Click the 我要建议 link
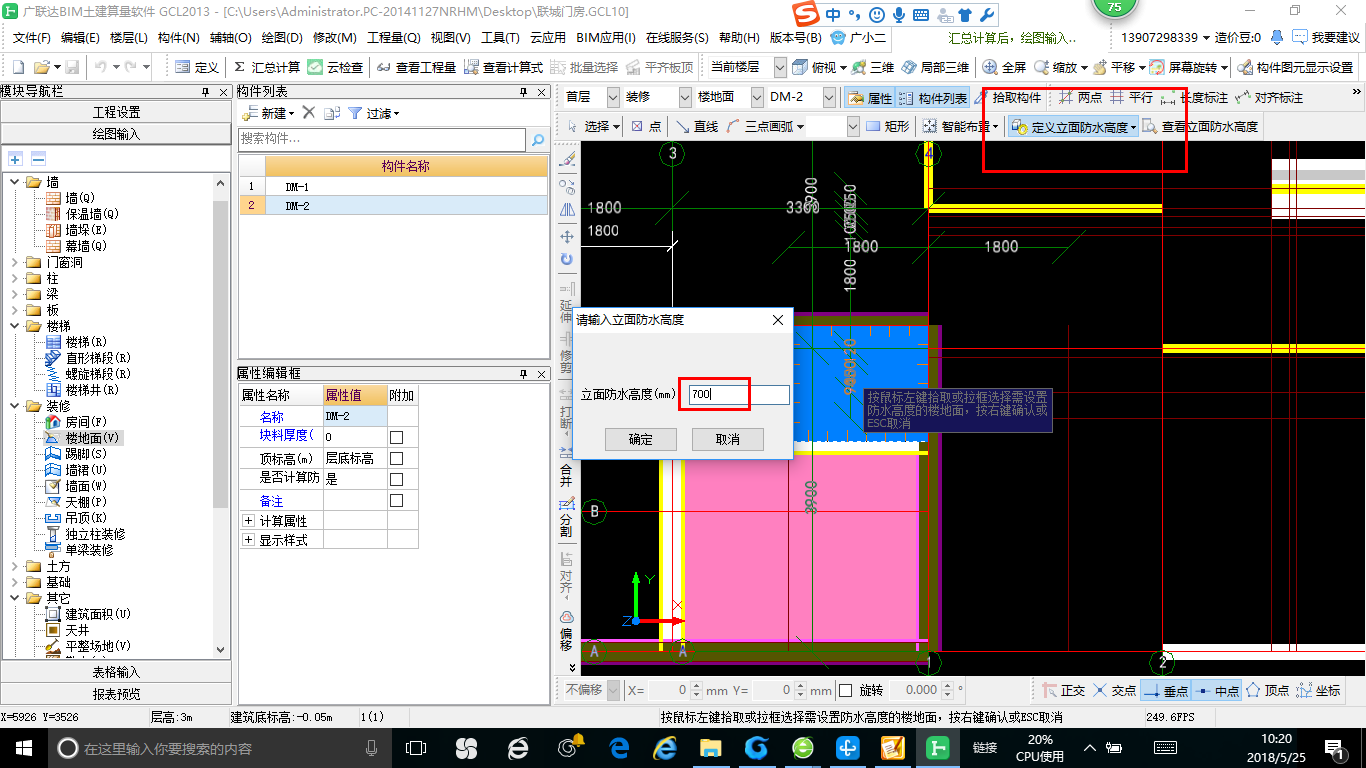 pos(1327,38)
